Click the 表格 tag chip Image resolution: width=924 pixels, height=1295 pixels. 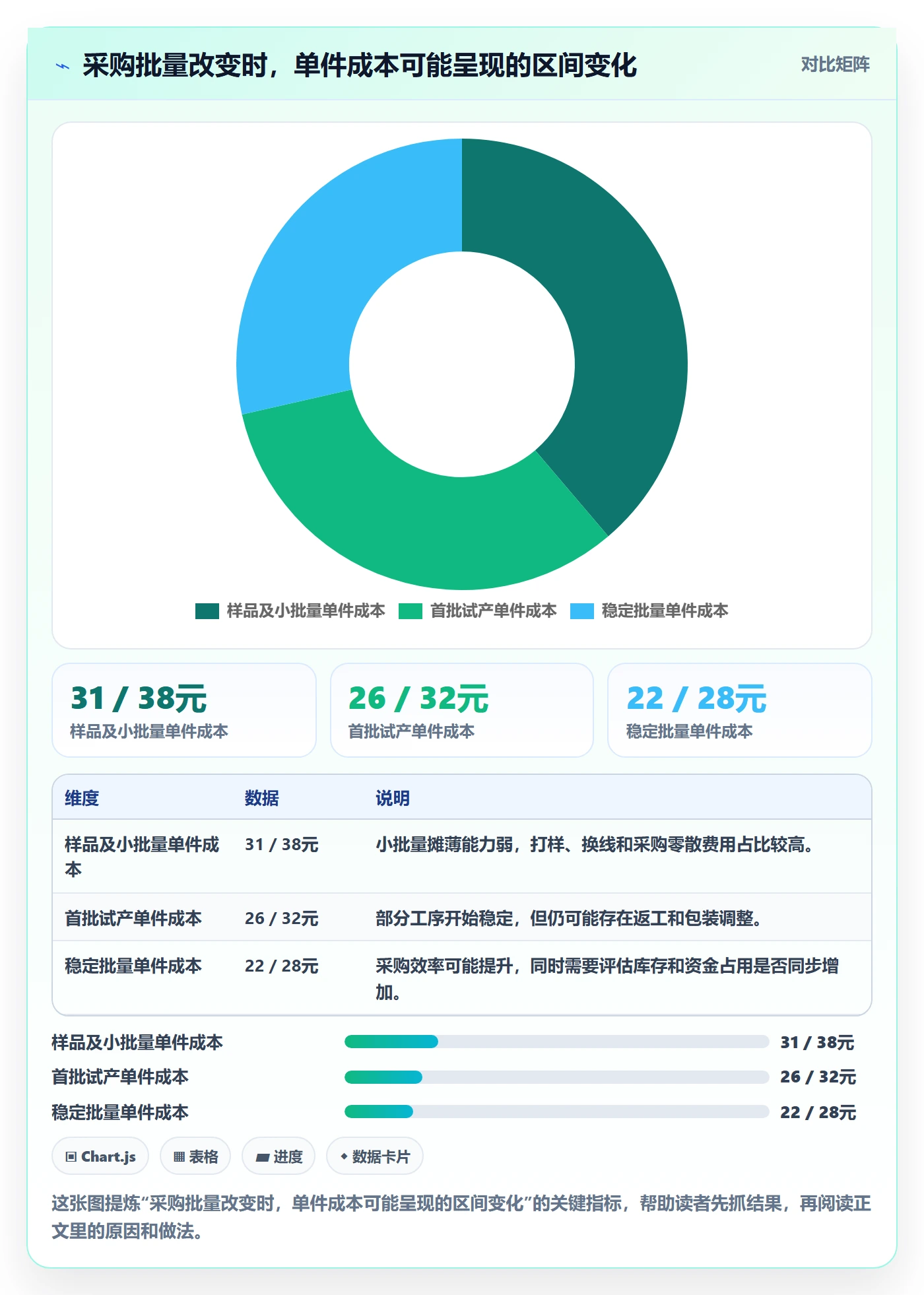pyautogui.click(x=195, y=1156)
